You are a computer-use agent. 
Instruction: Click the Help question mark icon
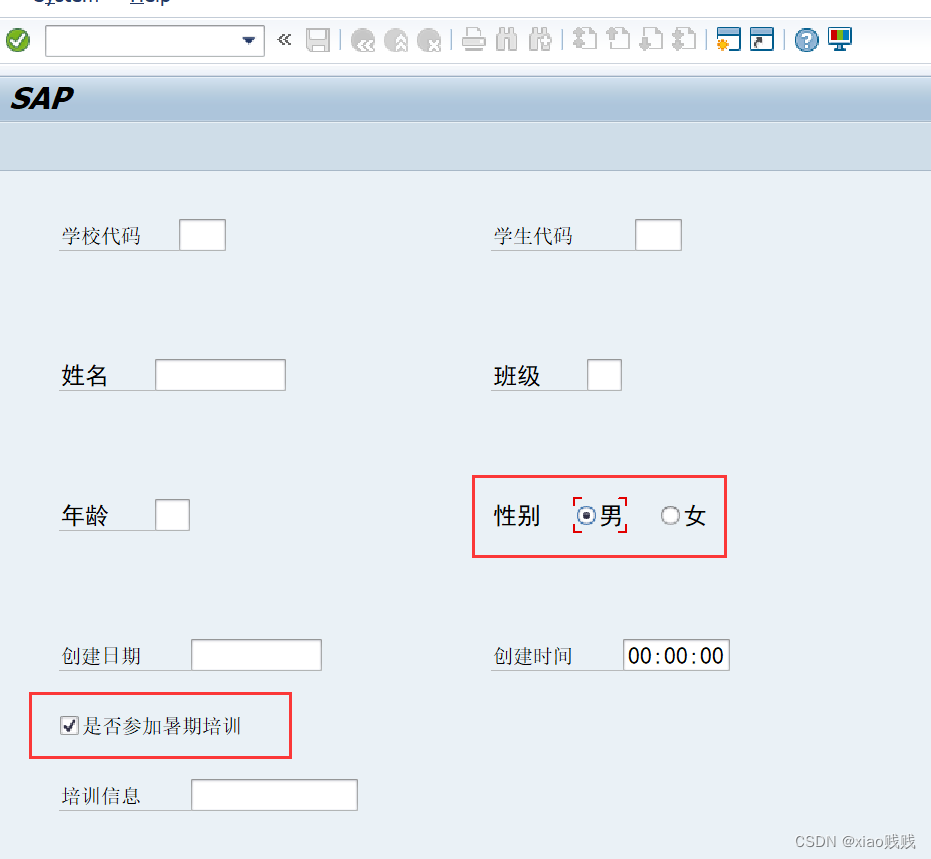pos(805,40)
